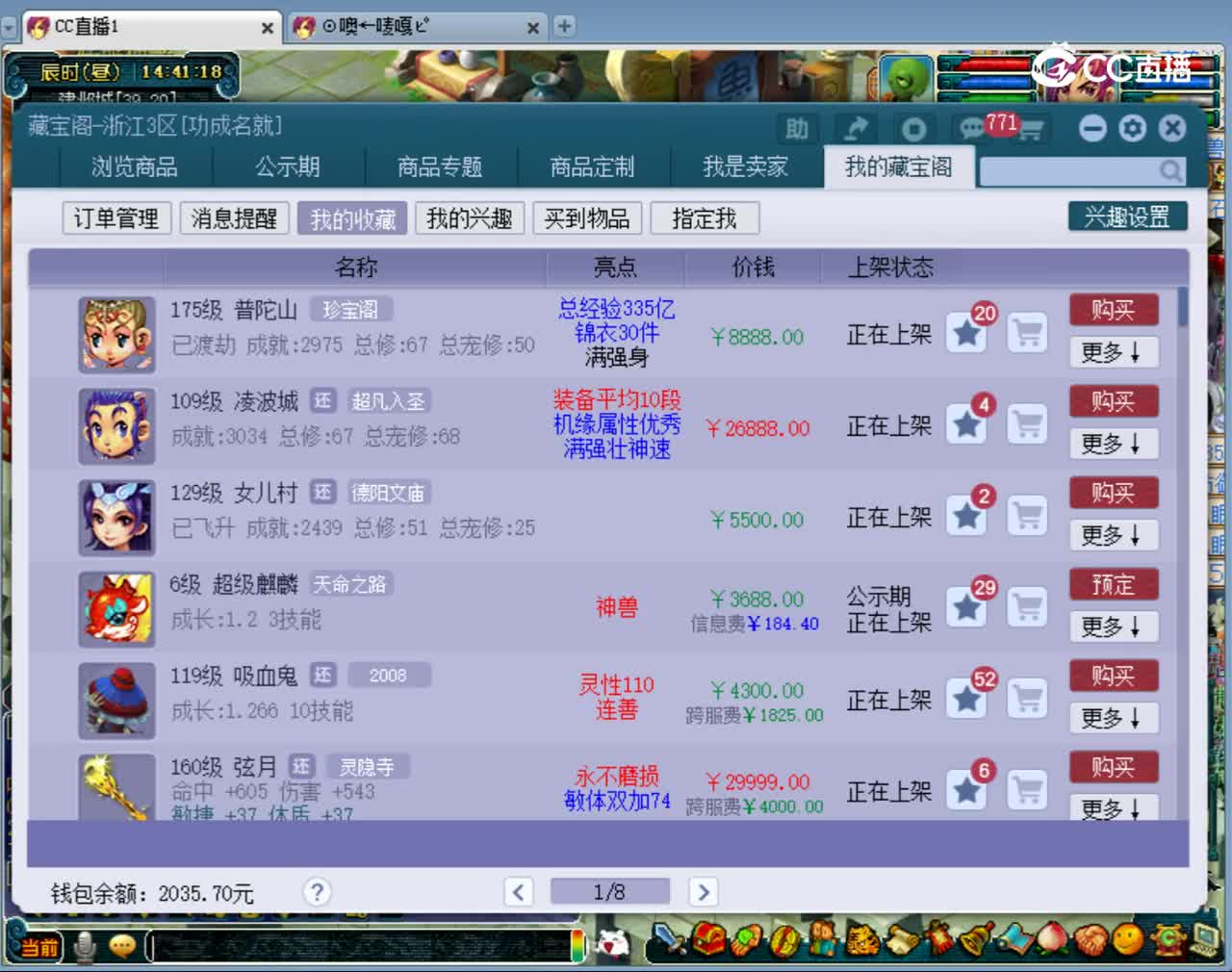
Task: Add 弦月 weapon to shopping cart
Action: [x=1027, y=791]
